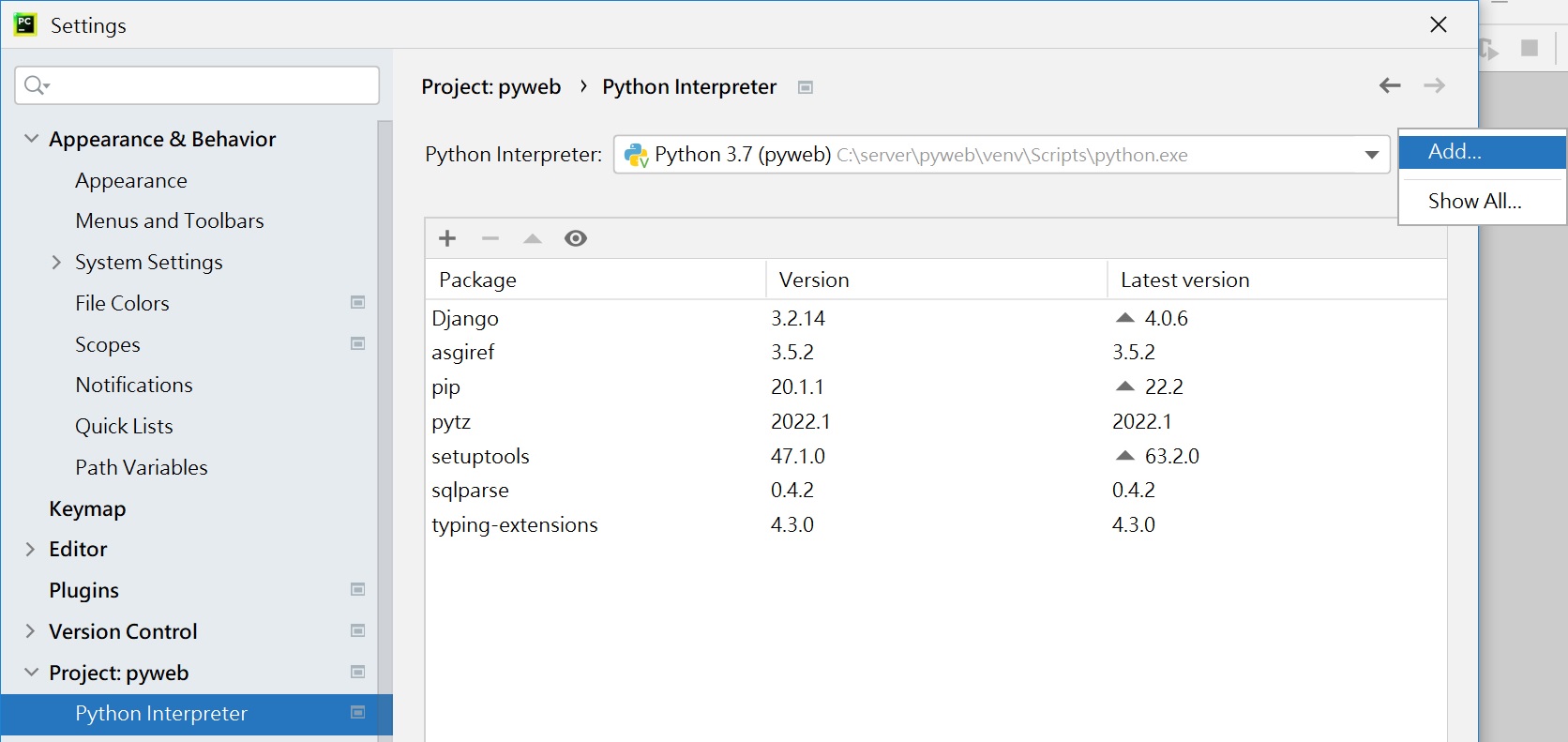1568x742 pixels.
Task: Click the upgrade arrow next to setuptools 63.2.0
Action: pyautogui.click(x=1125, y=456)
